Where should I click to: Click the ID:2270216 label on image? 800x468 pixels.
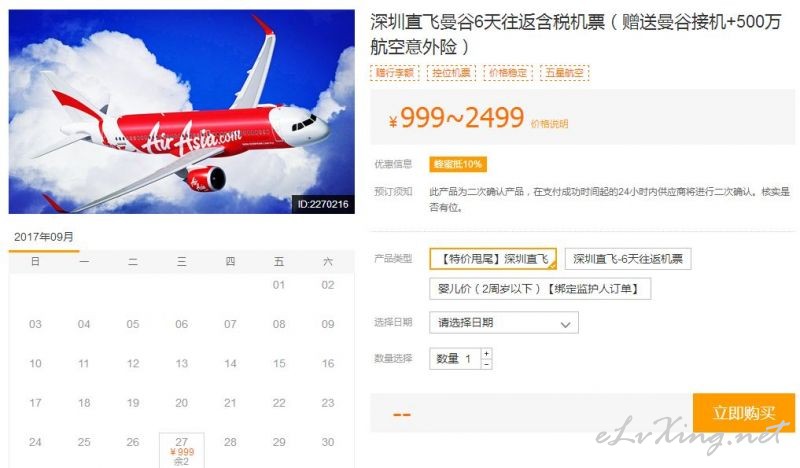(323, 204)
